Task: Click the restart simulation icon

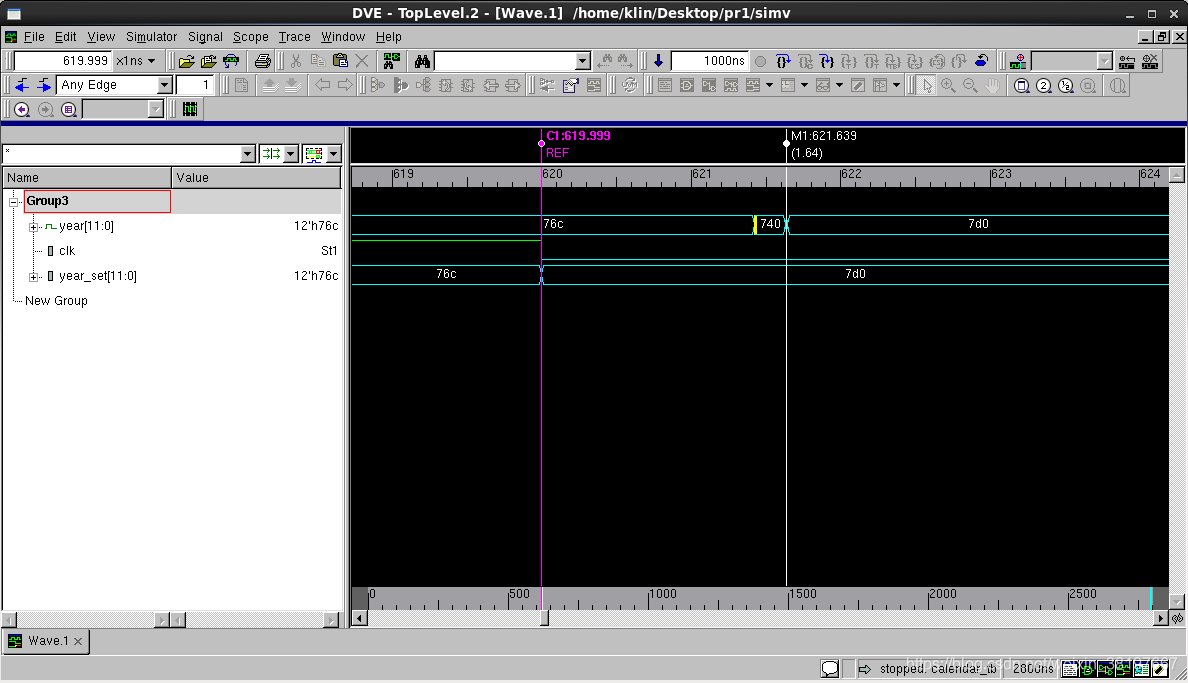Action: (981, 61)
